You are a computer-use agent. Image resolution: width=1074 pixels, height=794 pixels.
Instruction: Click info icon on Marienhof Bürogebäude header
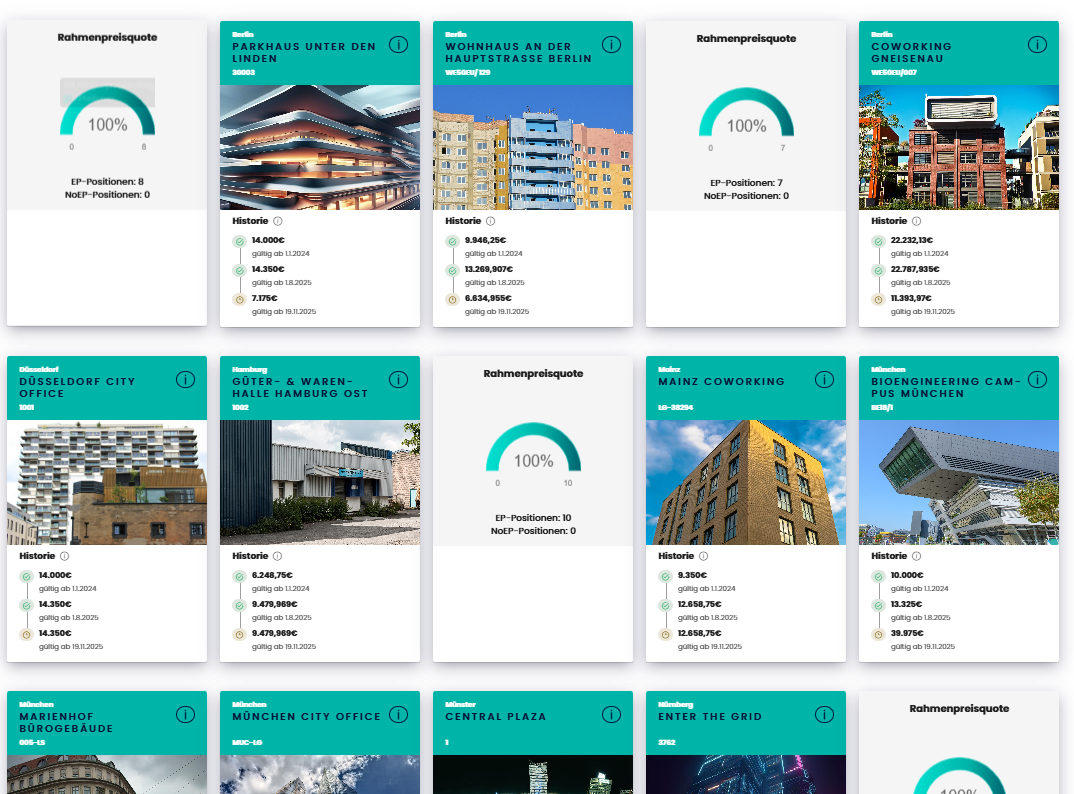185,715
